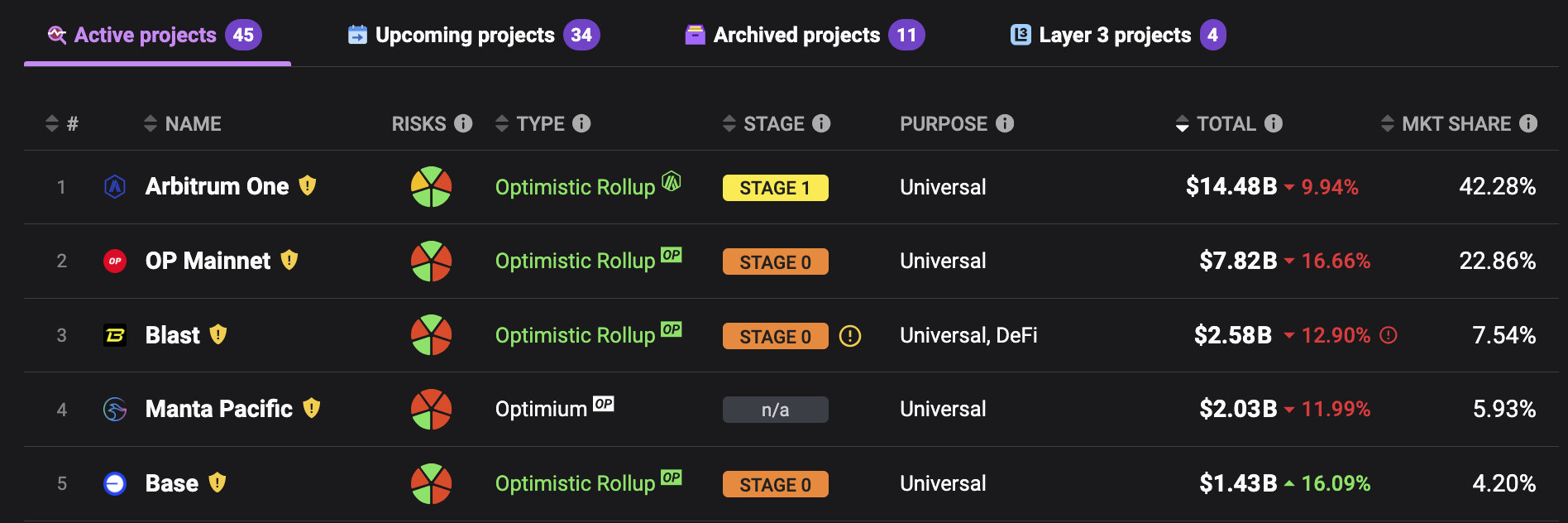The height and width of the screenshot is (523, 1568).
Task: Click the STAGE 1 badge for Arbitrum One
Action: click(775, 188)
